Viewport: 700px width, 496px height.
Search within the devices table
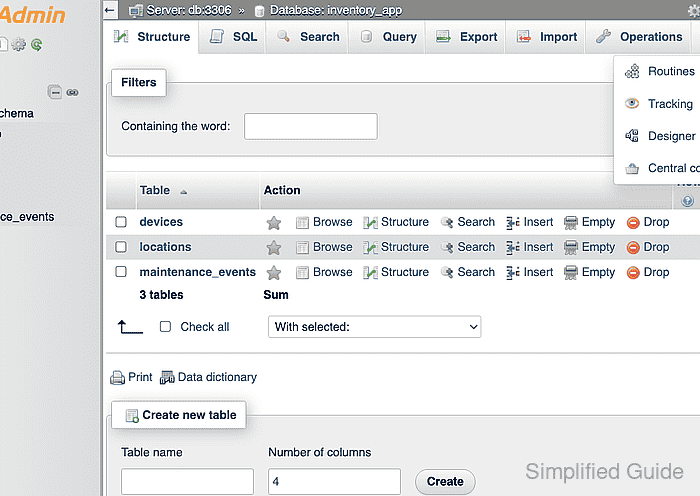(467, 222)
